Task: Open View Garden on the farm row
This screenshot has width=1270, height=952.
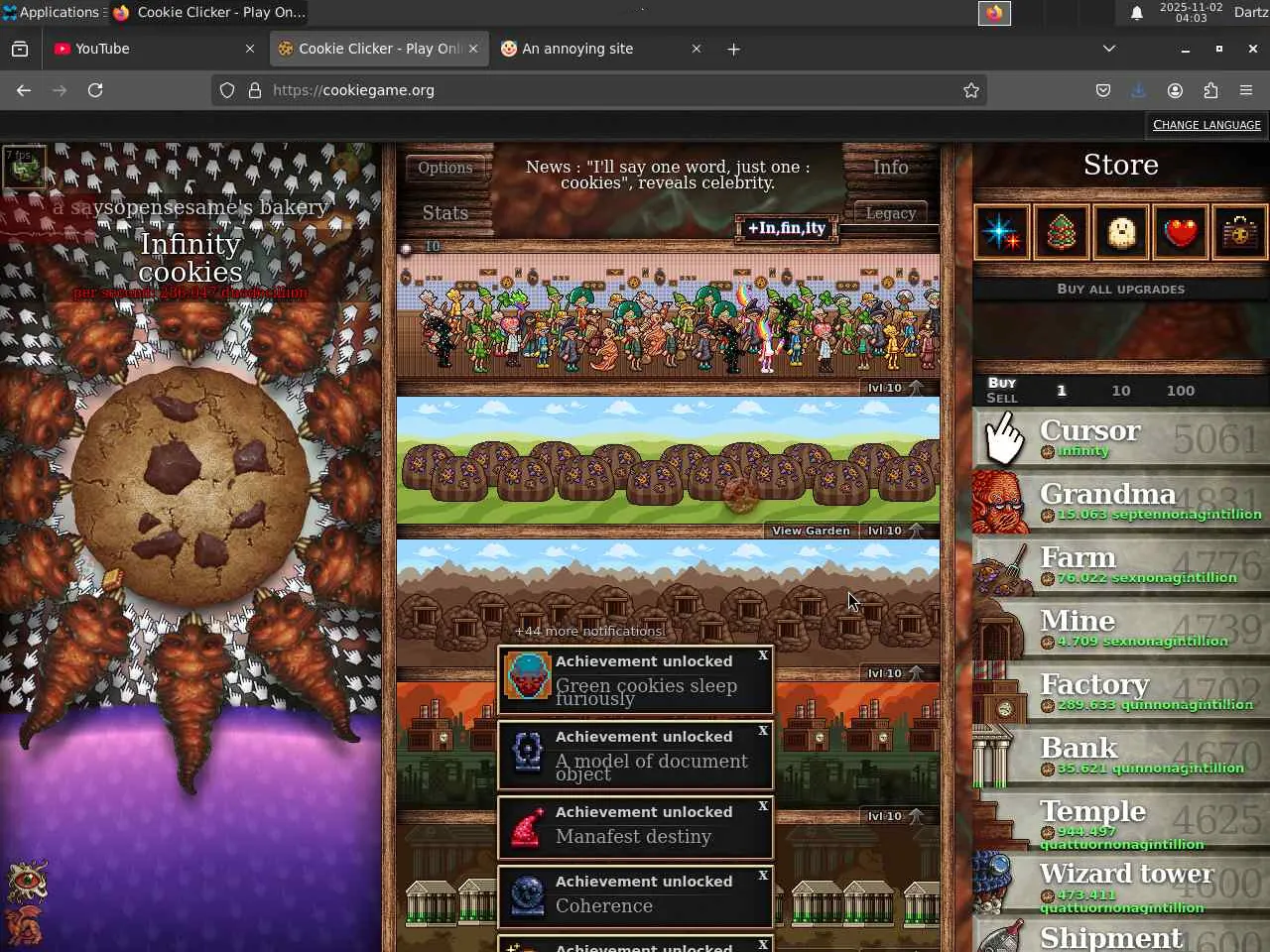Action: click(x=811, y=531)
